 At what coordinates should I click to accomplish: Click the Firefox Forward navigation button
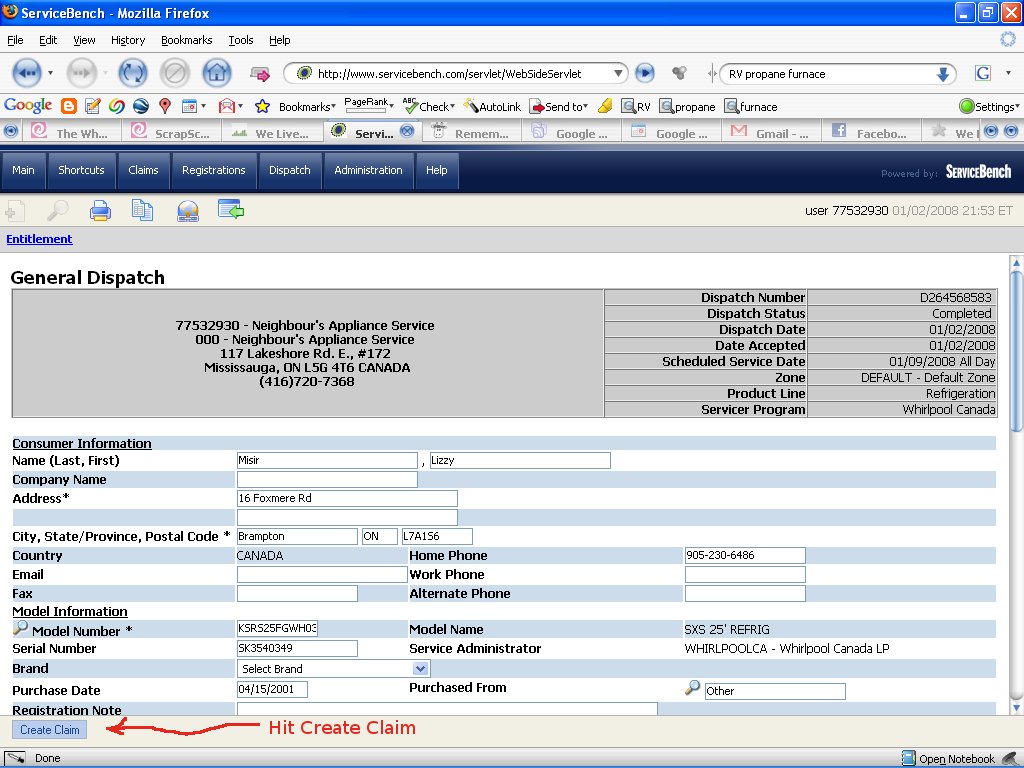coord(82,73)
